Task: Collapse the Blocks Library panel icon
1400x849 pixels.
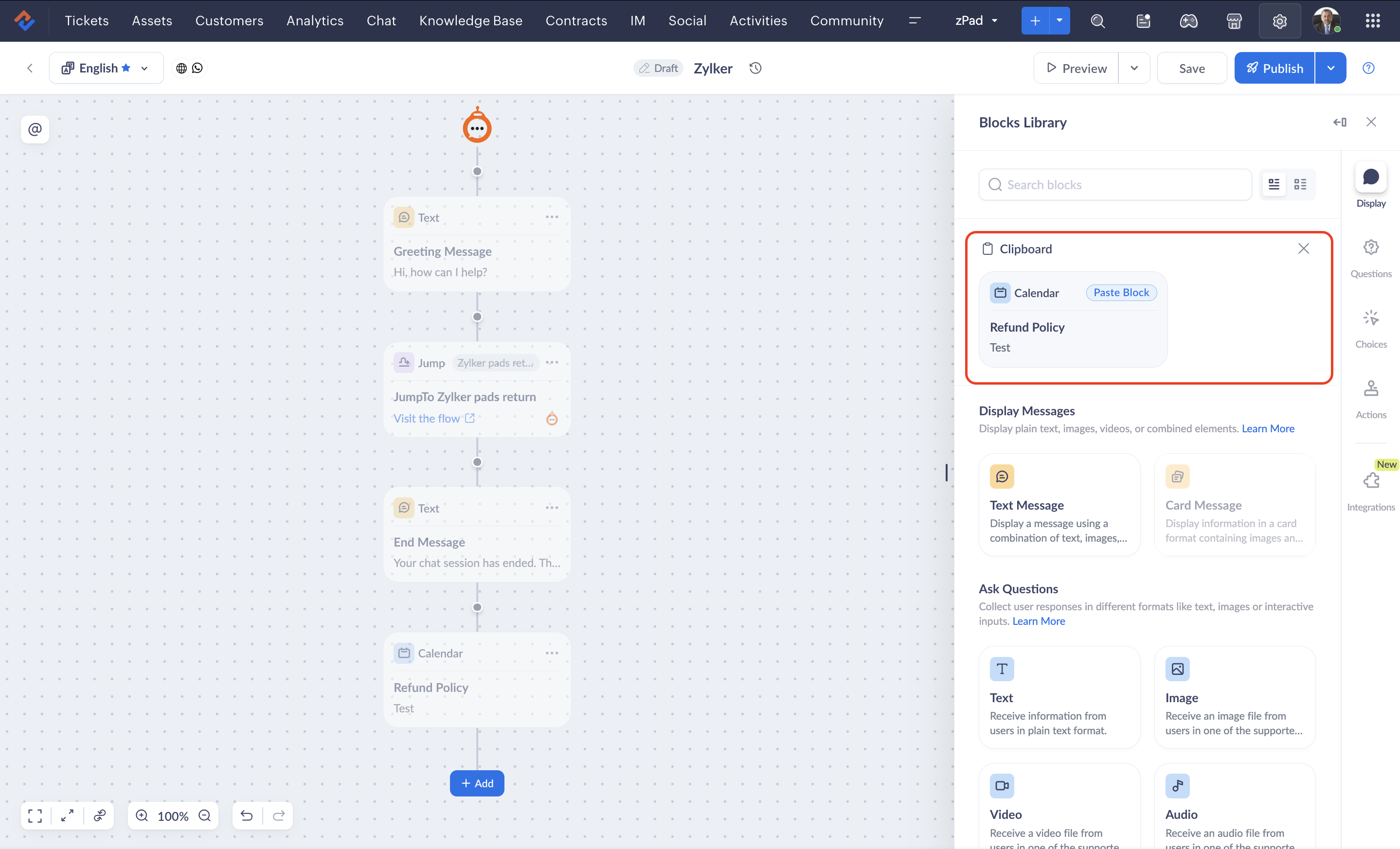Action: [x=1339, y=122]
